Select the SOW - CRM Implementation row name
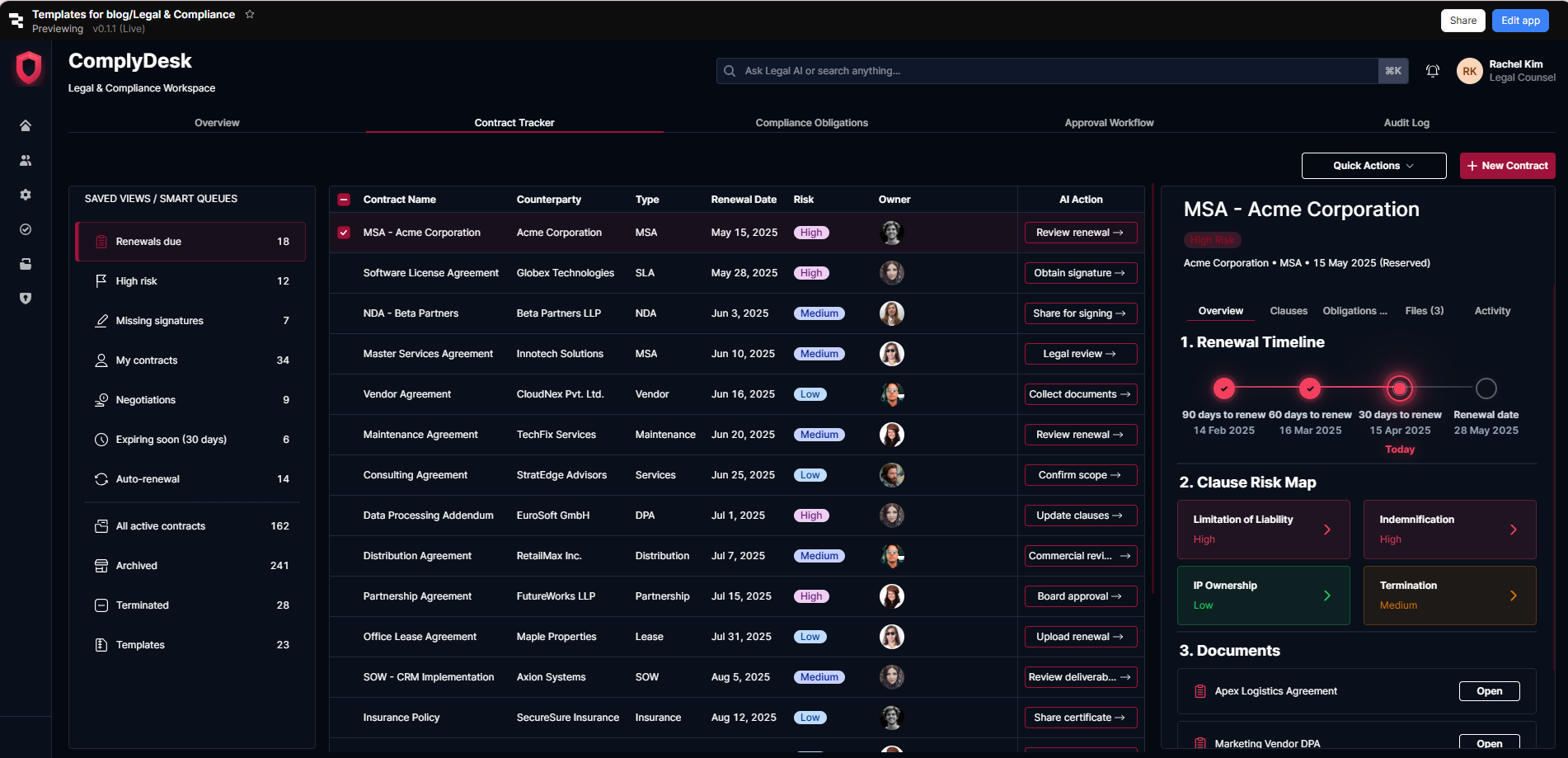This screenshot has height=758, width=1568. pos(429,677)
